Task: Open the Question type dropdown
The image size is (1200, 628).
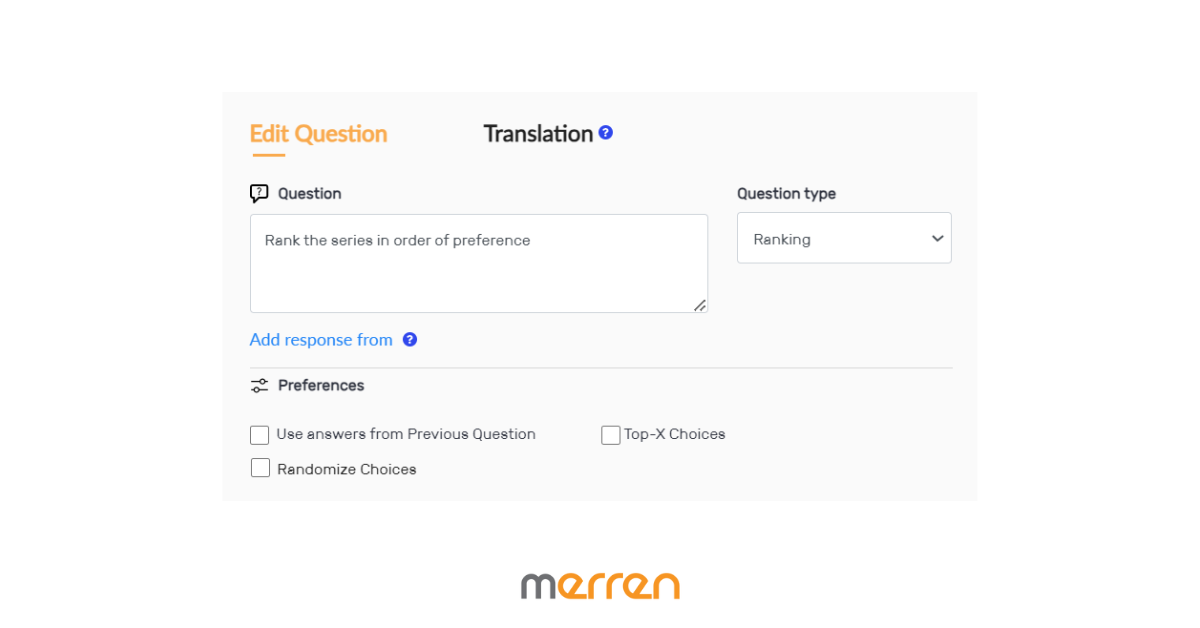Action: (843, 238)
